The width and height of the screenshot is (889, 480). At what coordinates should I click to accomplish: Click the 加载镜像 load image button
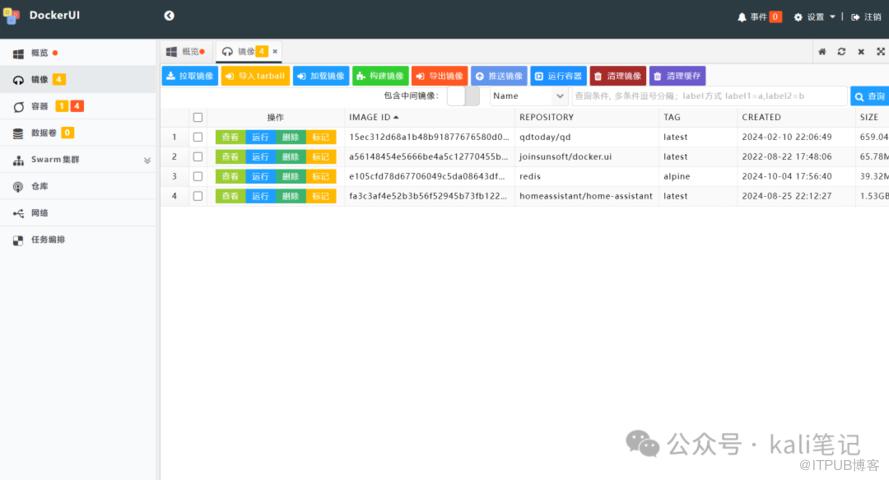point(321,76)
